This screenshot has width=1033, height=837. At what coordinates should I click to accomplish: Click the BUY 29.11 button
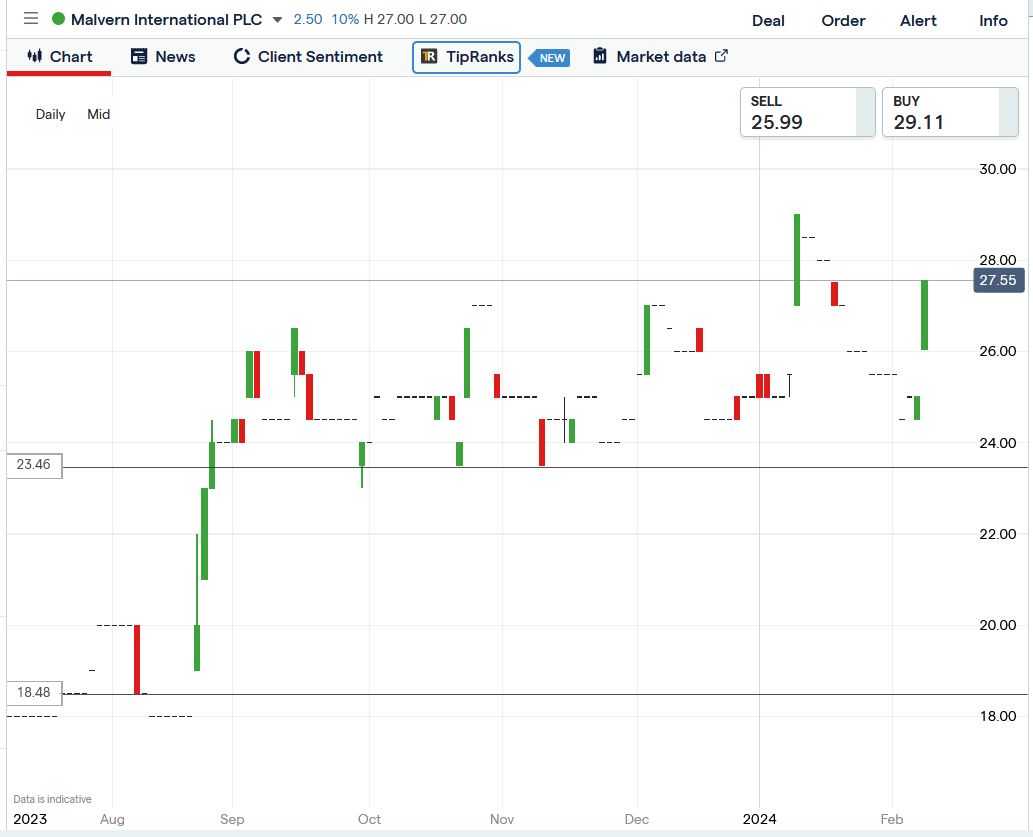pyautogui.click(x=950, y=112)
